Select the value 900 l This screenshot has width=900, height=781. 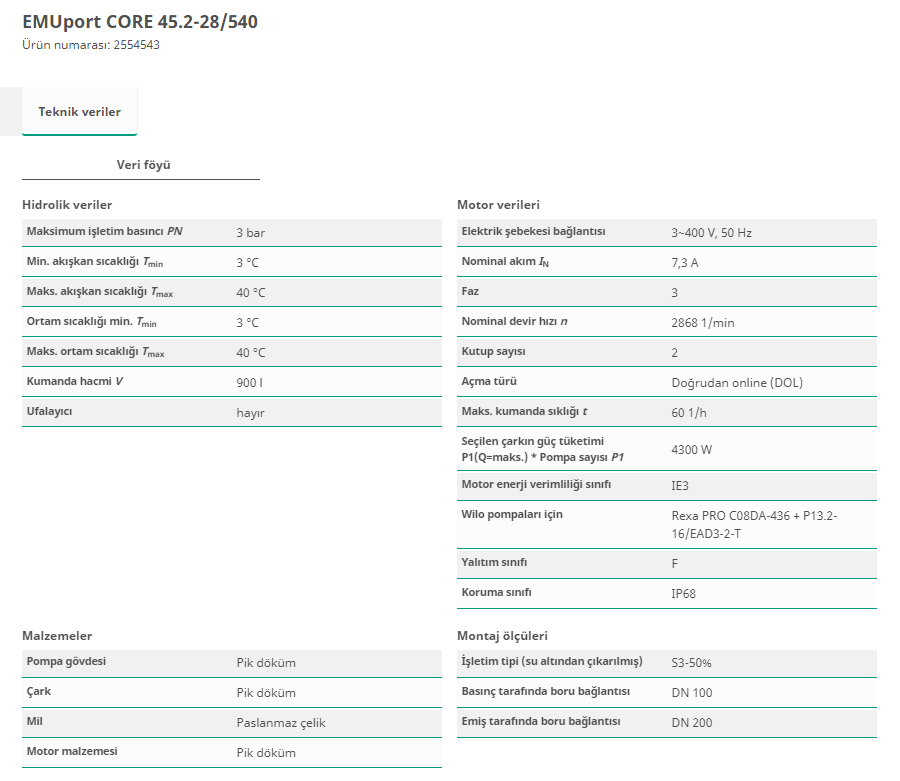[250, 383]
